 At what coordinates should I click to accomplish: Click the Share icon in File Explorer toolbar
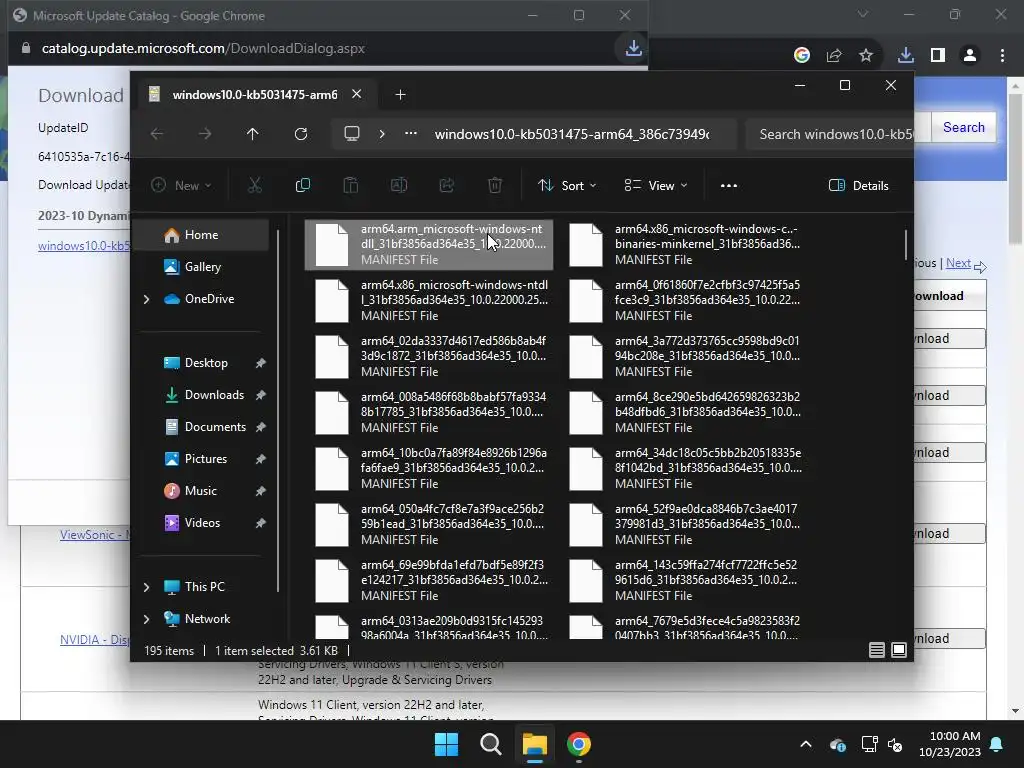point(447,185)
